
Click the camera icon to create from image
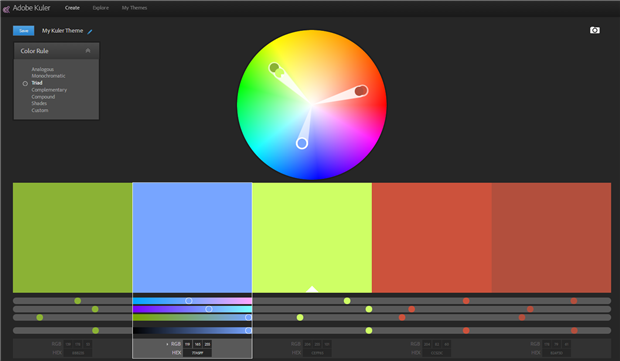coord(594,30)
